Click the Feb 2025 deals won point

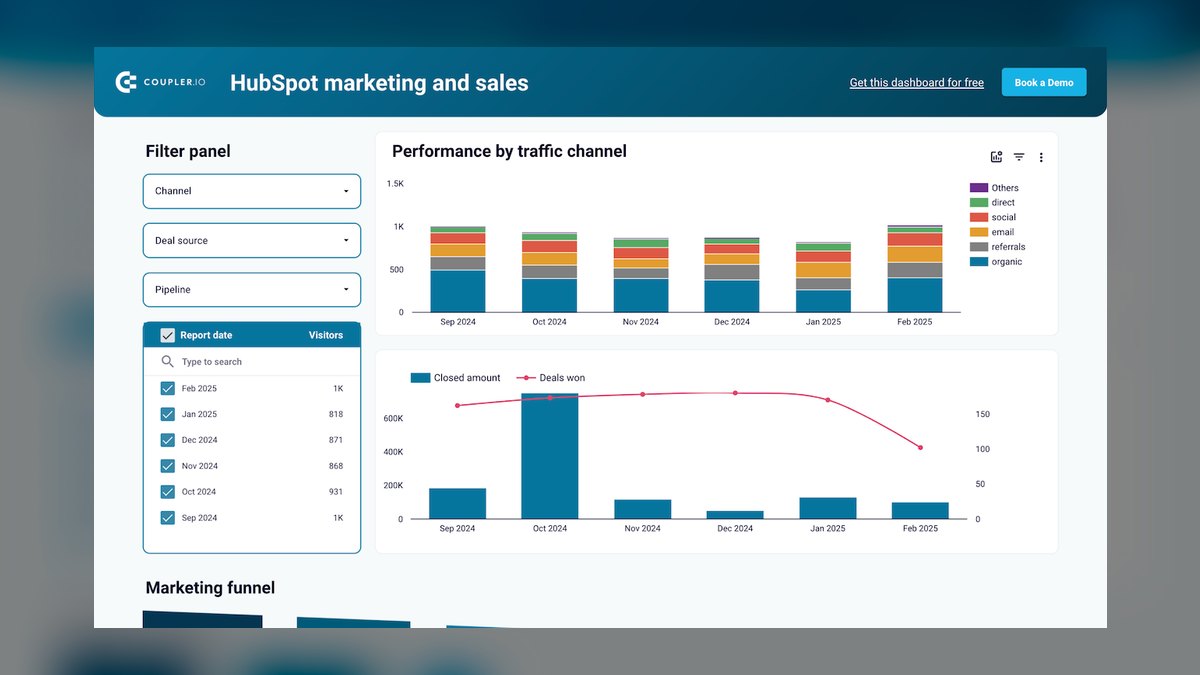pos(920,447)
